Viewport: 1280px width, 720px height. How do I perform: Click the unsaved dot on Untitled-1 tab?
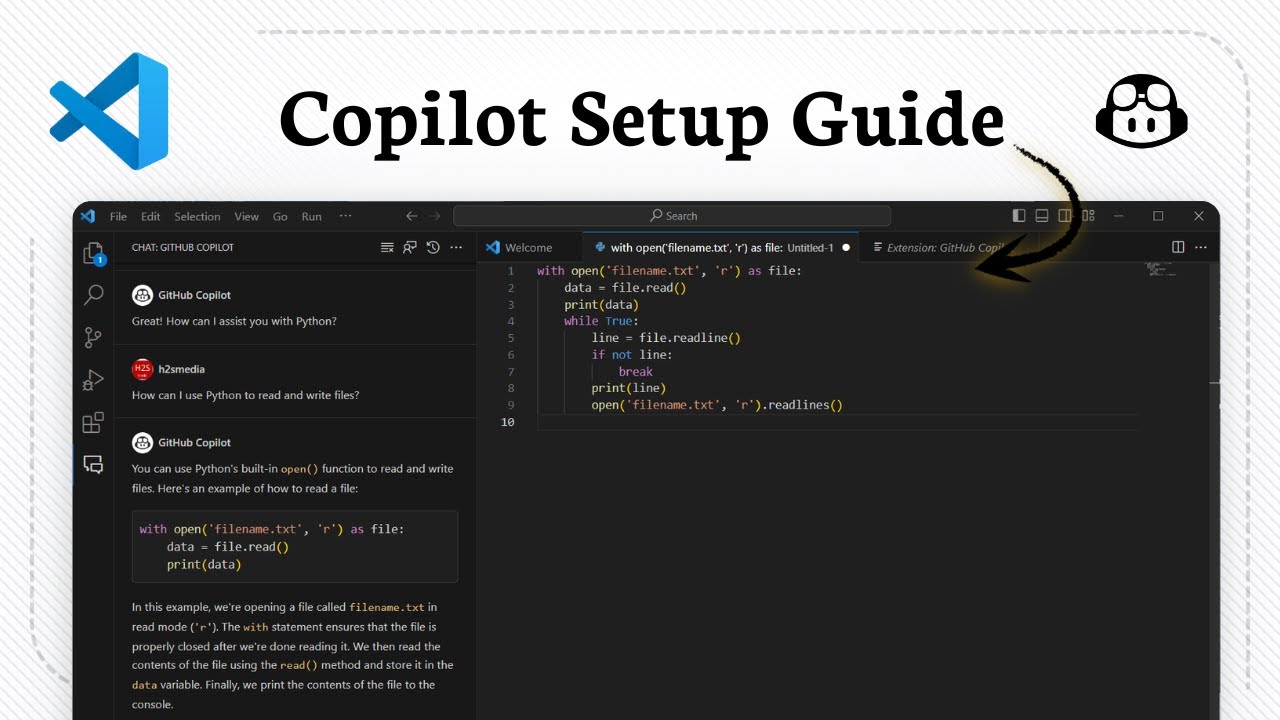click(x=846, y=247)
